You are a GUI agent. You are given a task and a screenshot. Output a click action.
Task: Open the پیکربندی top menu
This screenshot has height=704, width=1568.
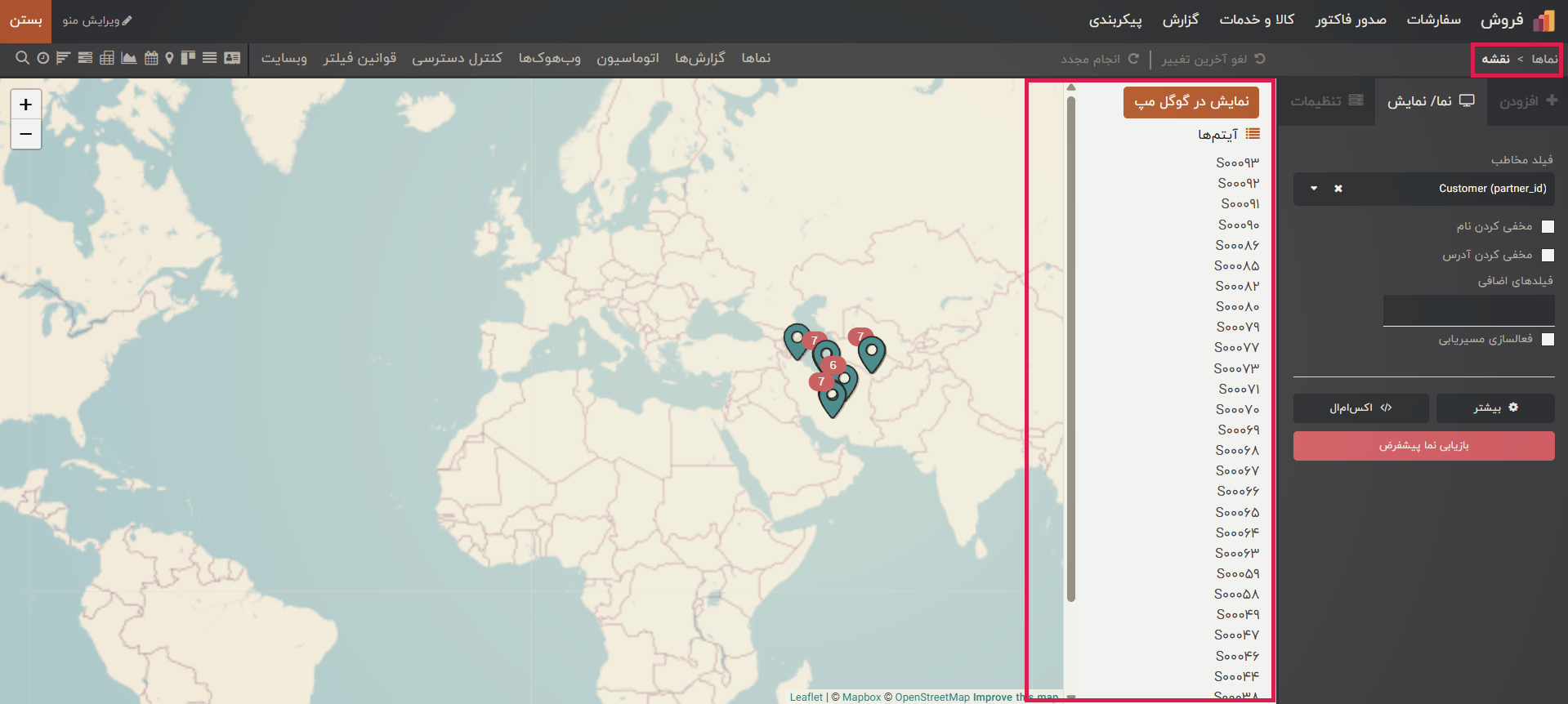pyautogui.click(x=1115, y=20)
